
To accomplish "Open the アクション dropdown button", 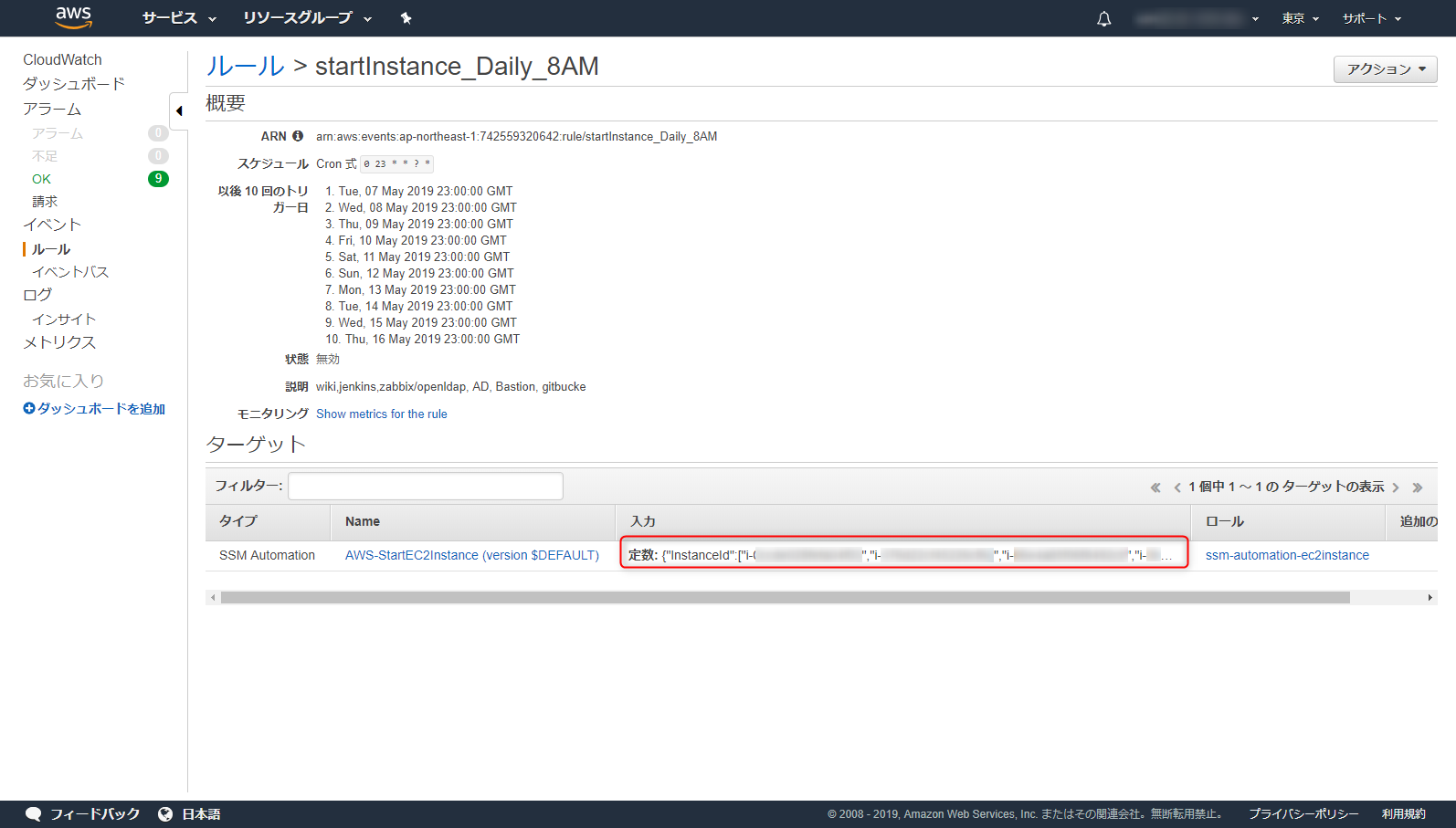I will click(1385, 69).
